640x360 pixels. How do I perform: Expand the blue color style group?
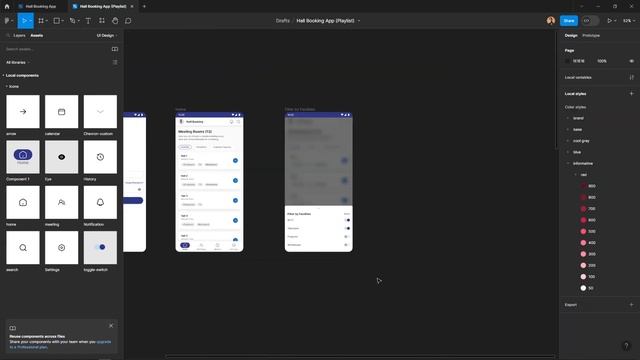click(x=568, y=152)
